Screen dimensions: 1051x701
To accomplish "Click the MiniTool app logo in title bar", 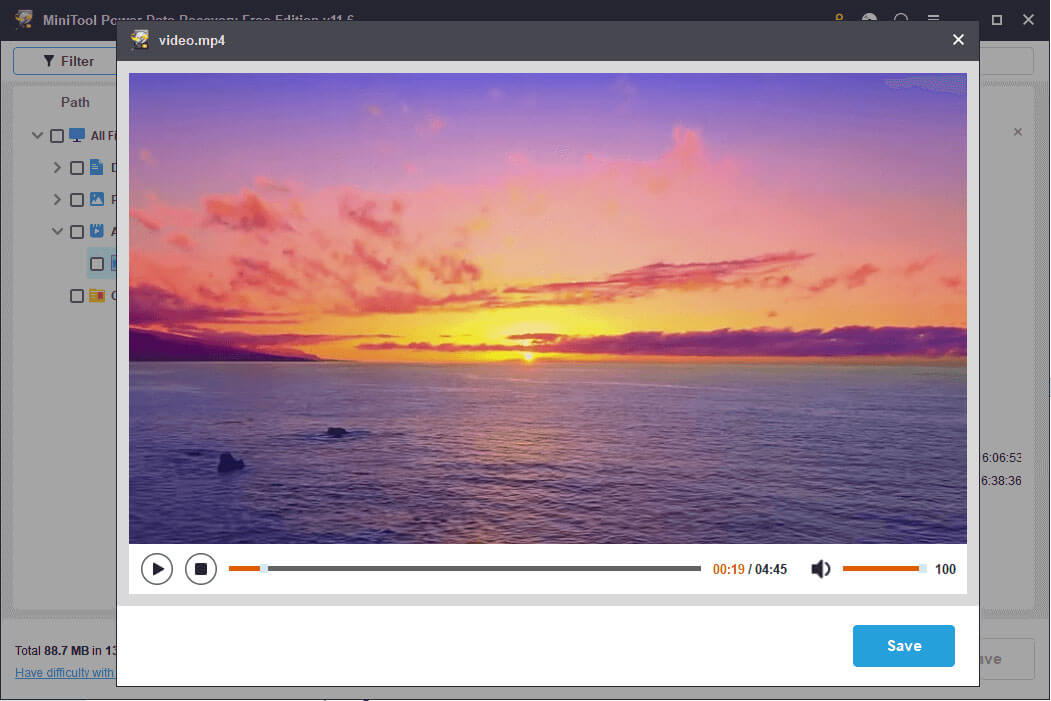I will (25, 19).
